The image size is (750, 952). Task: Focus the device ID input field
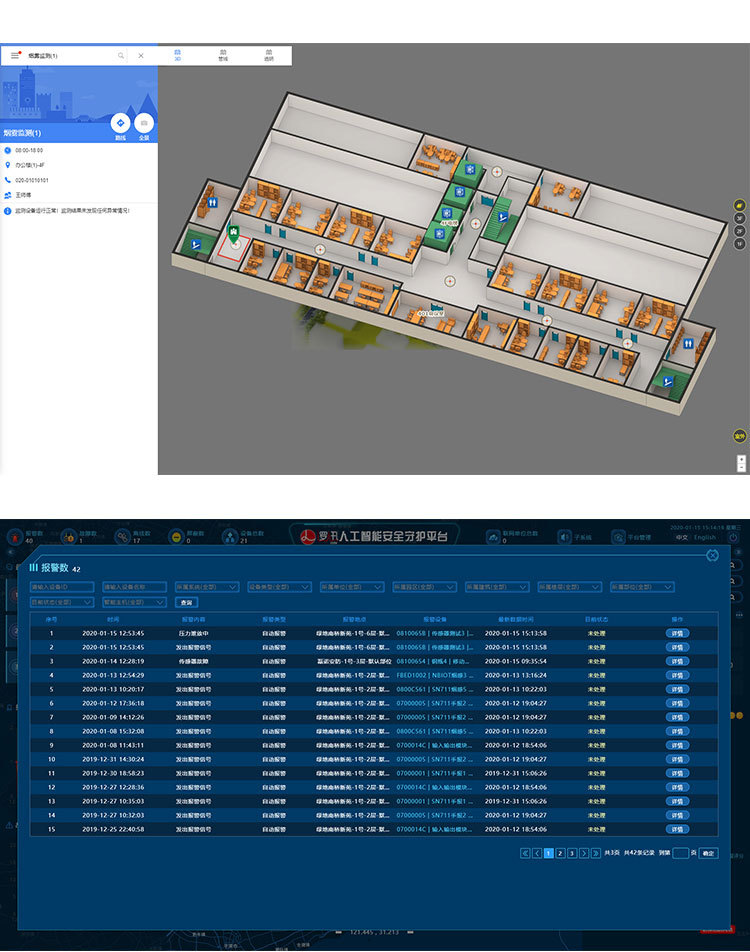click(x=62, y=587)
